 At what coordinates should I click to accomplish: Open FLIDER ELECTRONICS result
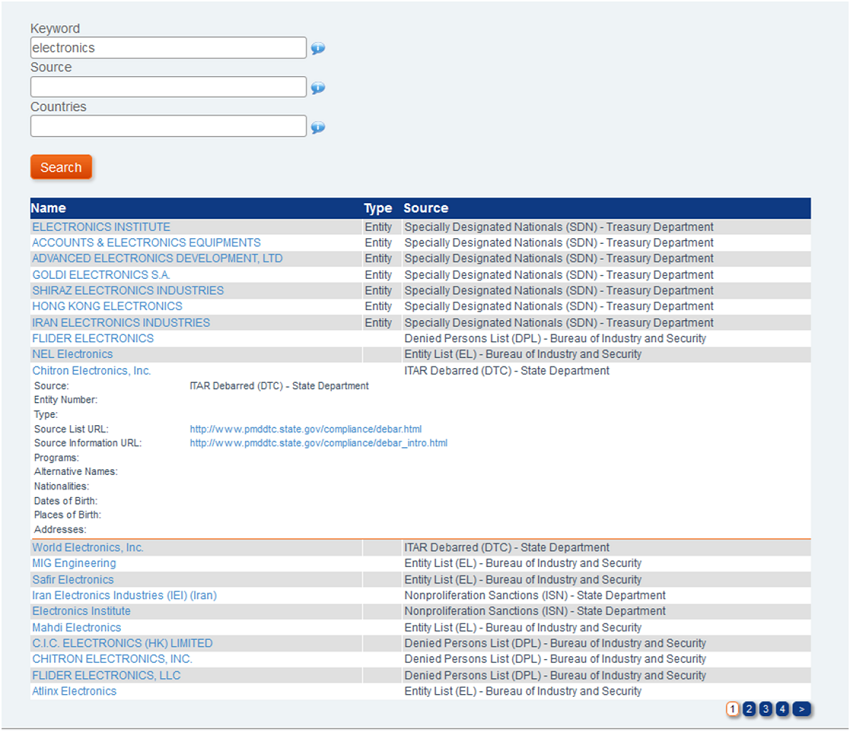[93, 338]
